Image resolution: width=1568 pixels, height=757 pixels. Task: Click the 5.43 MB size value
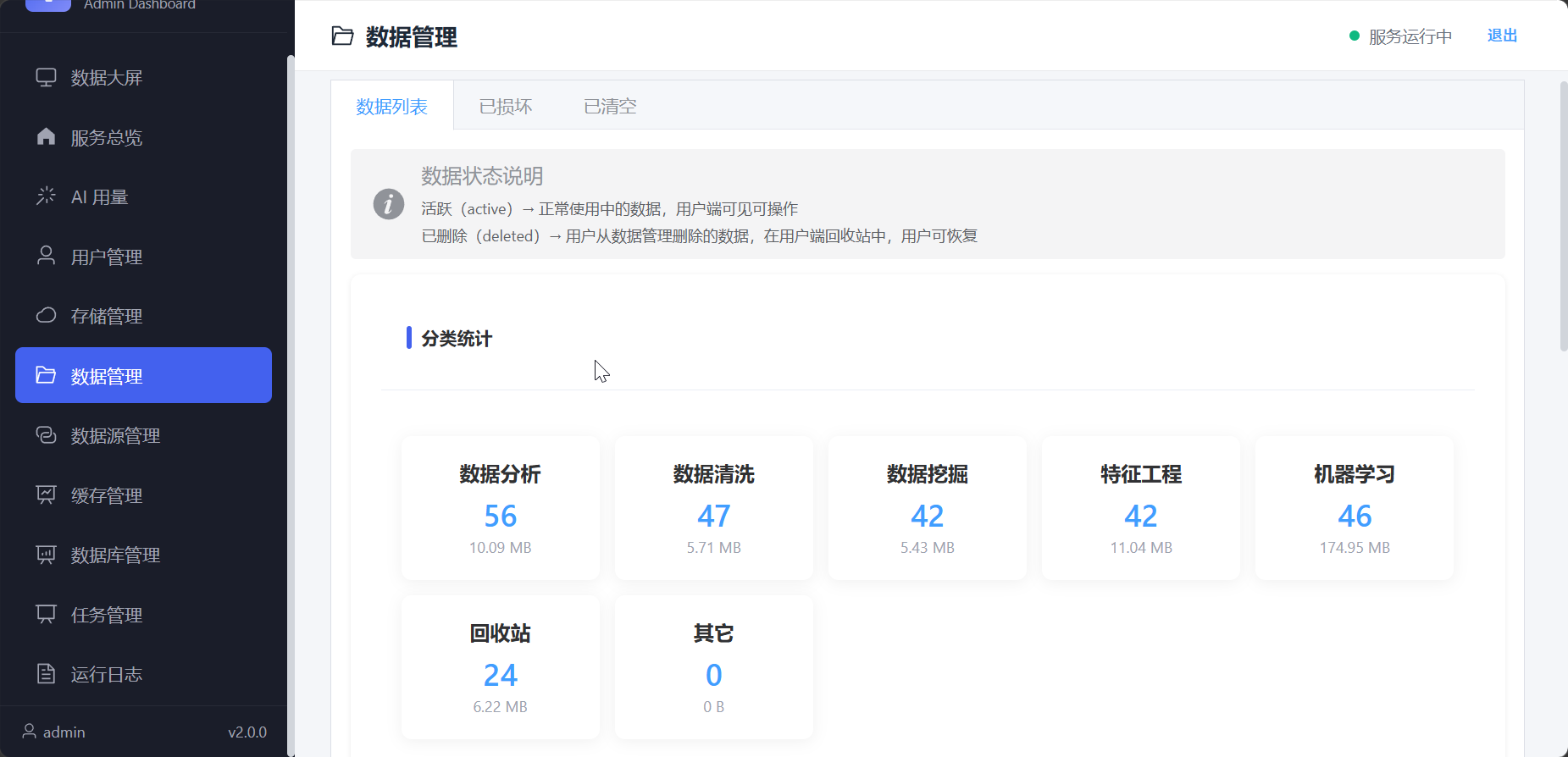point(928,548)
